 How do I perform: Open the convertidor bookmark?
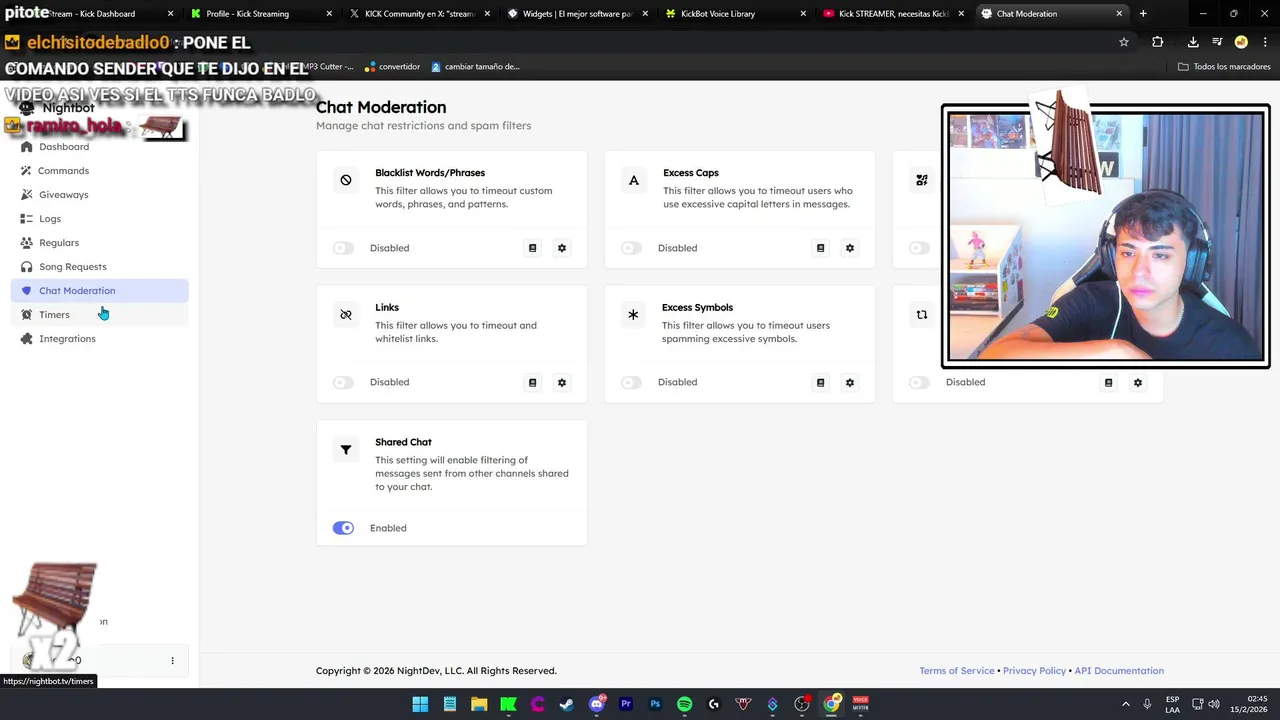pyautogui.click(x=392, y=67)
